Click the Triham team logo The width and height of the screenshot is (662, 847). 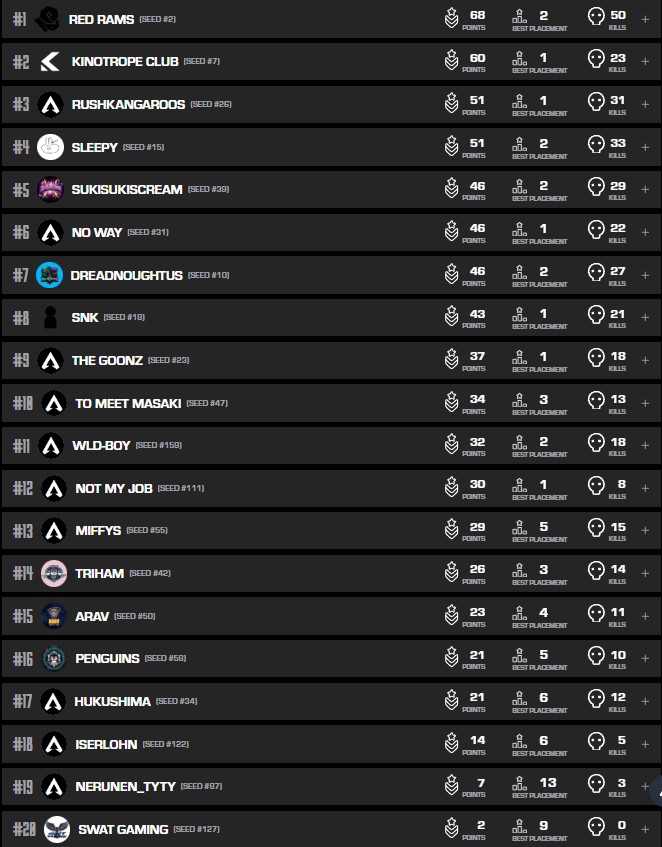click(x=54, y=573)
